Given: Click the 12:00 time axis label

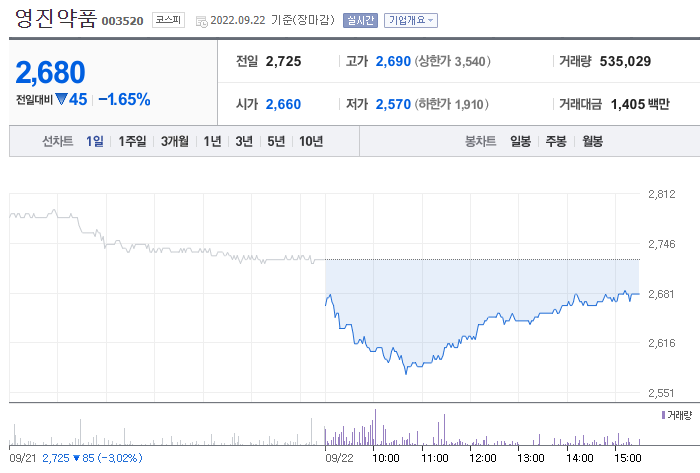Looking at the screenshot, I should tap(483, 458).
